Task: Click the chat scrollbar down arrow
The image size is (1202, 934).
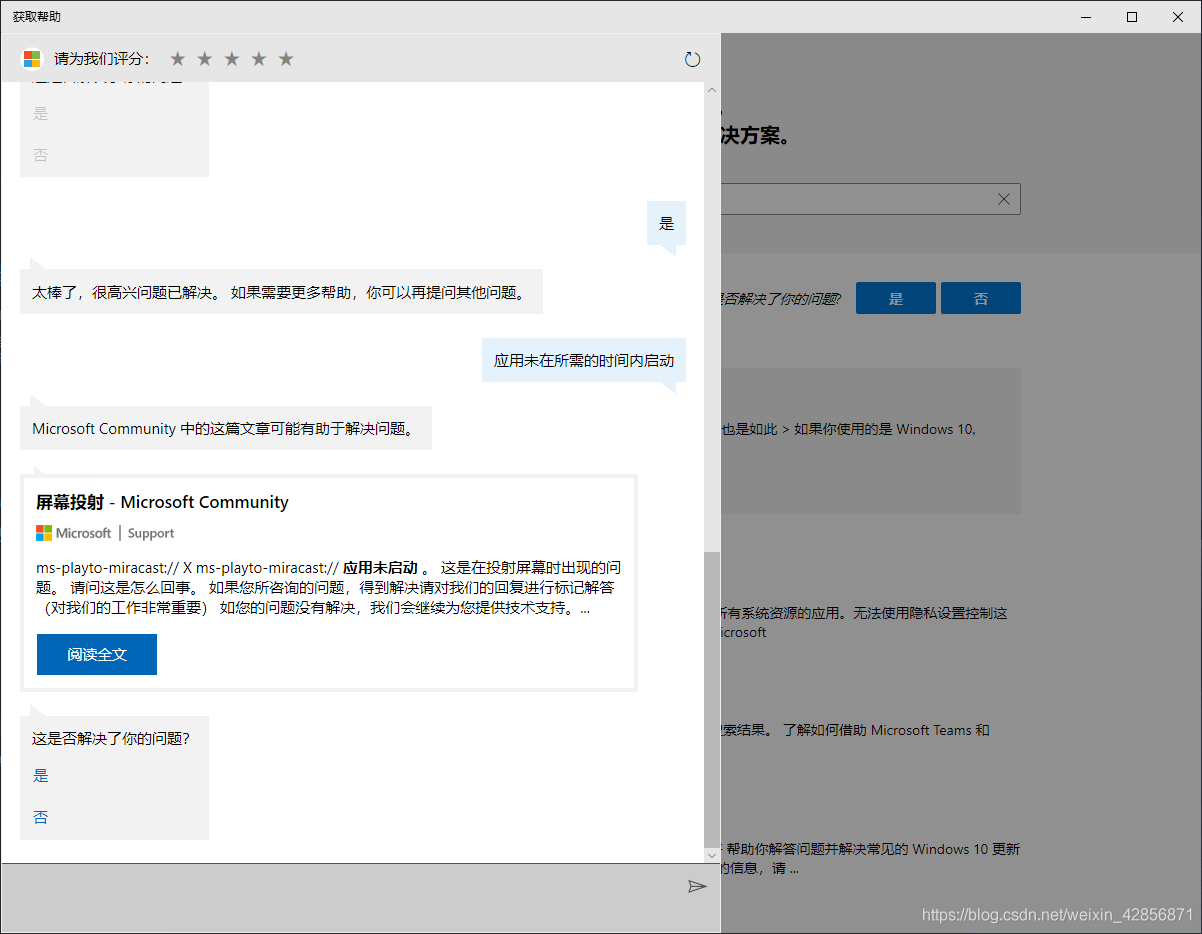Action: point(711,855)
